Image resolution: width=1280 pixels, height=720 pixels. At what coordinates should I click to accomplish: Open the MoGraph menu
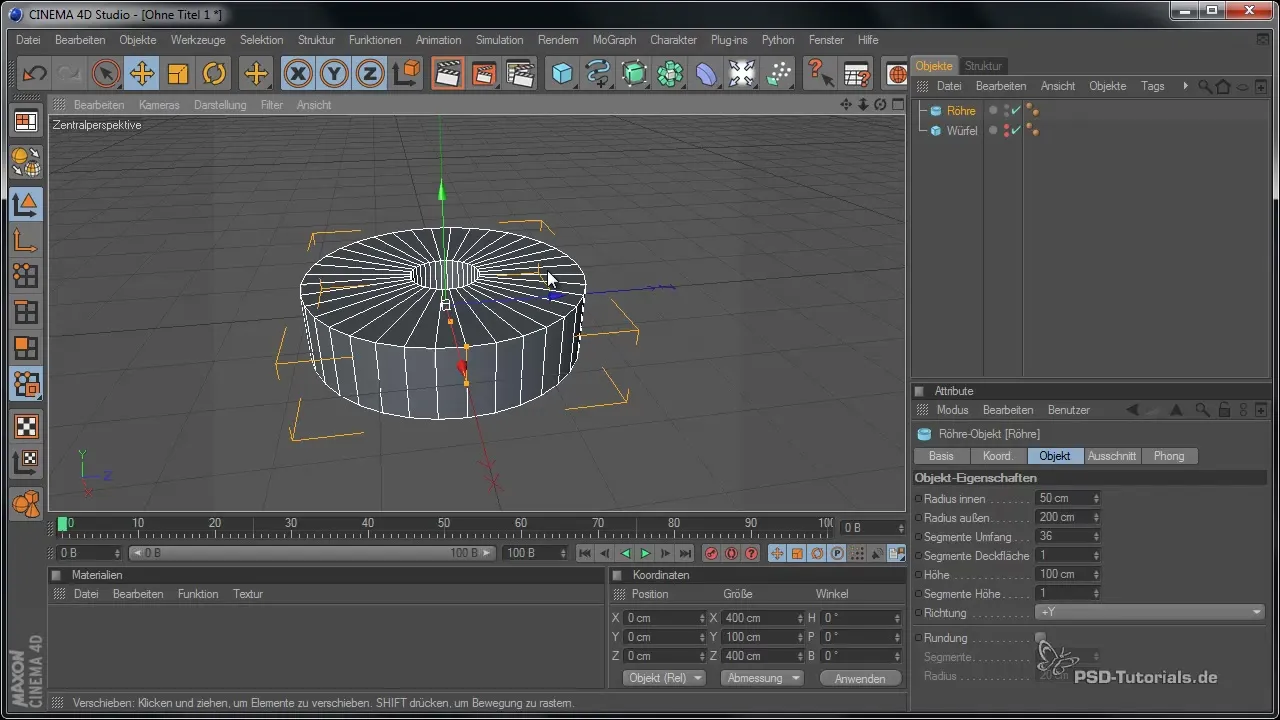pos(614,40)
